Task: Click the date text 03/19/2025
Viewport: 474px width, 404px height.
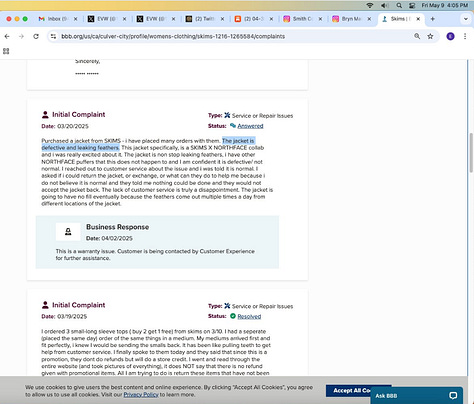Action: [72, 317]
